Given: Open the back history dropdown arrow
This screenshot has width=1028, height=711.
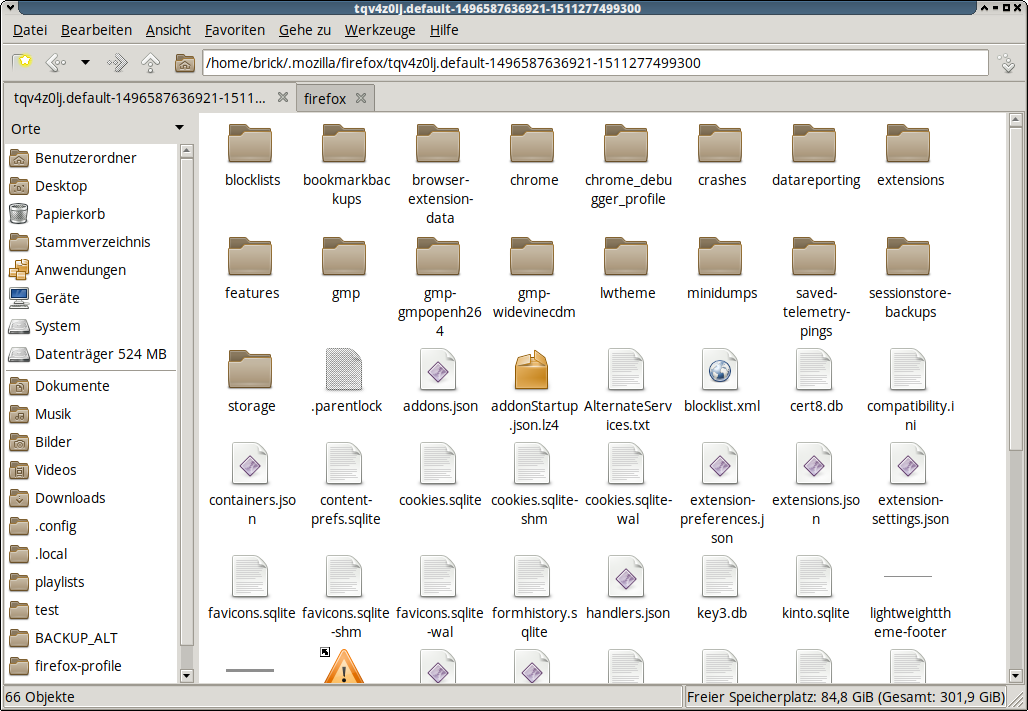Looking at the screenshot, I should 85,63.
